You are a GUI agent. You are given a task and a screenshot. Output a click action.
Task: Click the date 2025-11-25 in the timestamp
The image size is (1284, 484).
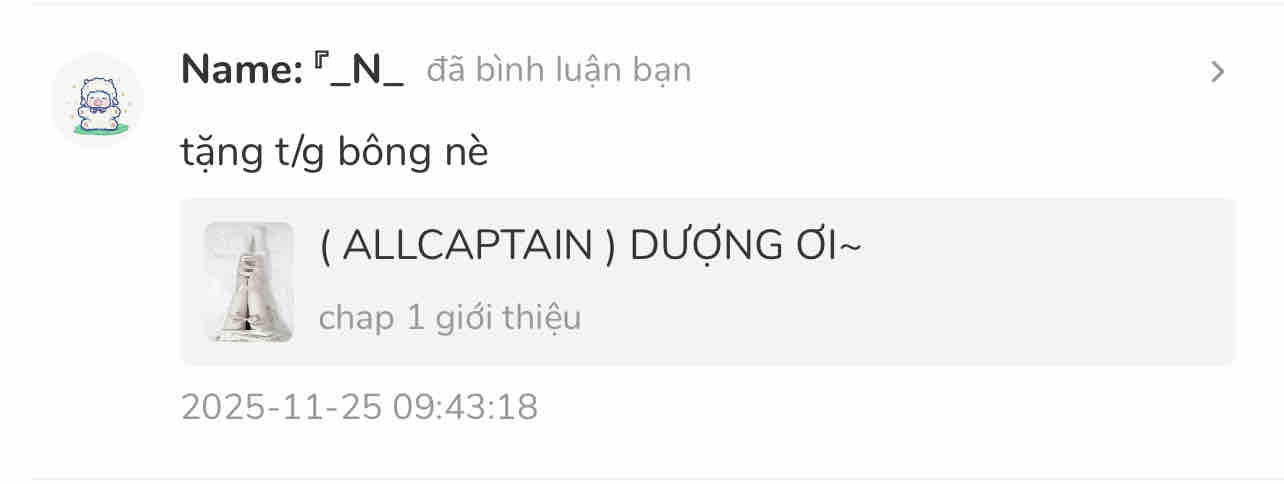coord(281,407)
